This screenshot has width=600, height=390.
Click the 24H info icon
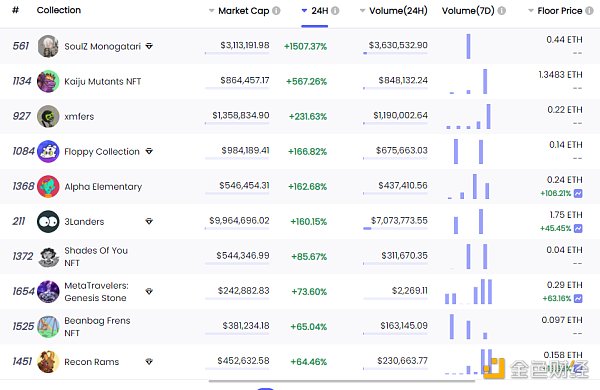click(x=335, y=11)
